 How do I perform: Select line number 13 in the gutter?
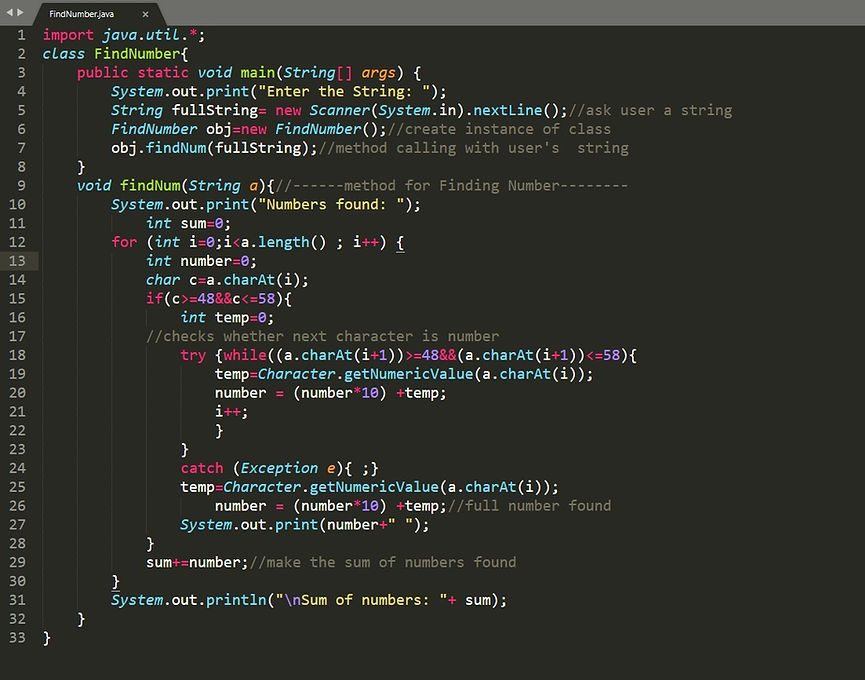click(17, 261)
